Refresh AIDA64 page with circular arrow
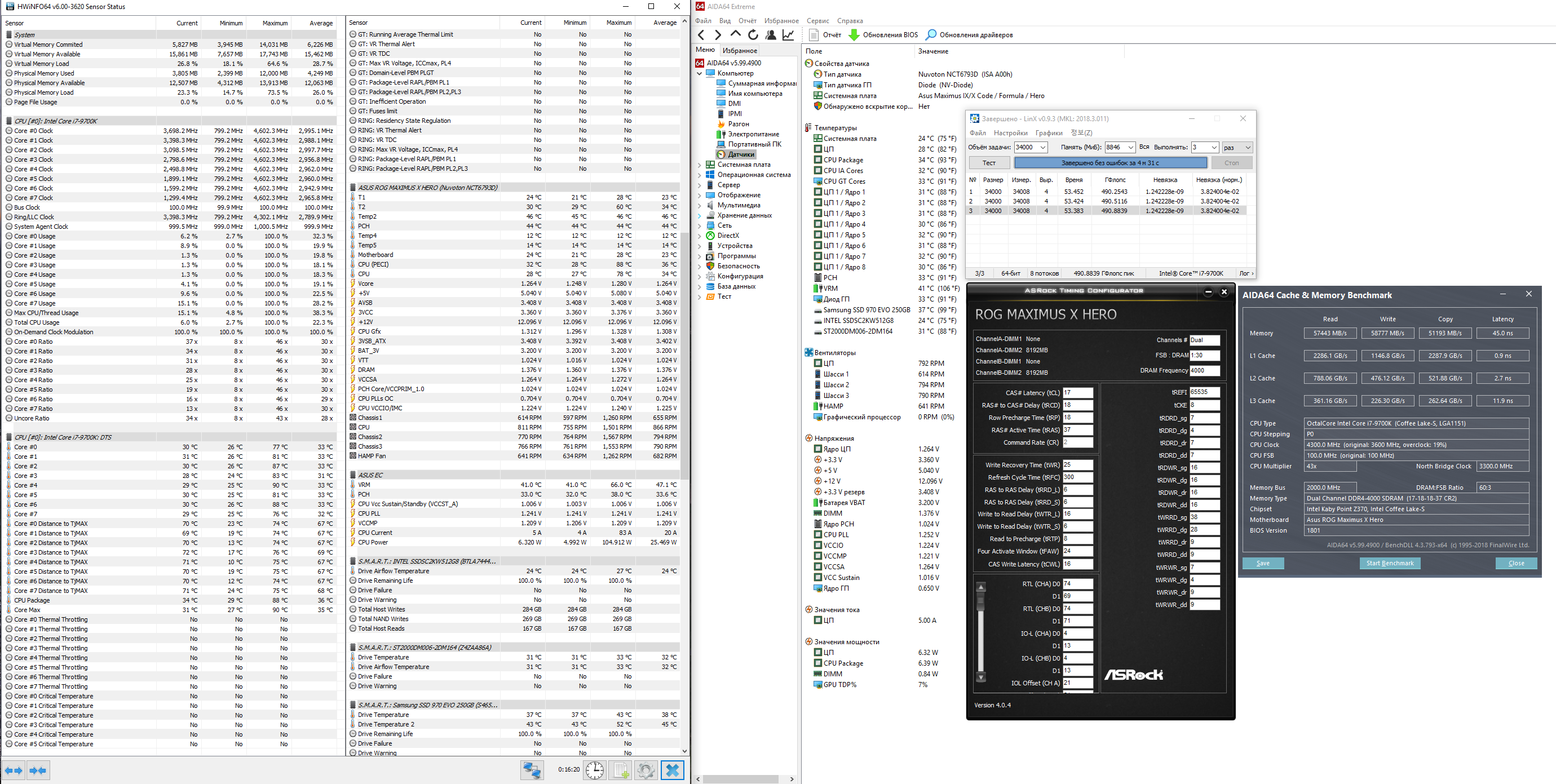The image size is (1556, 784). point(753,35)
